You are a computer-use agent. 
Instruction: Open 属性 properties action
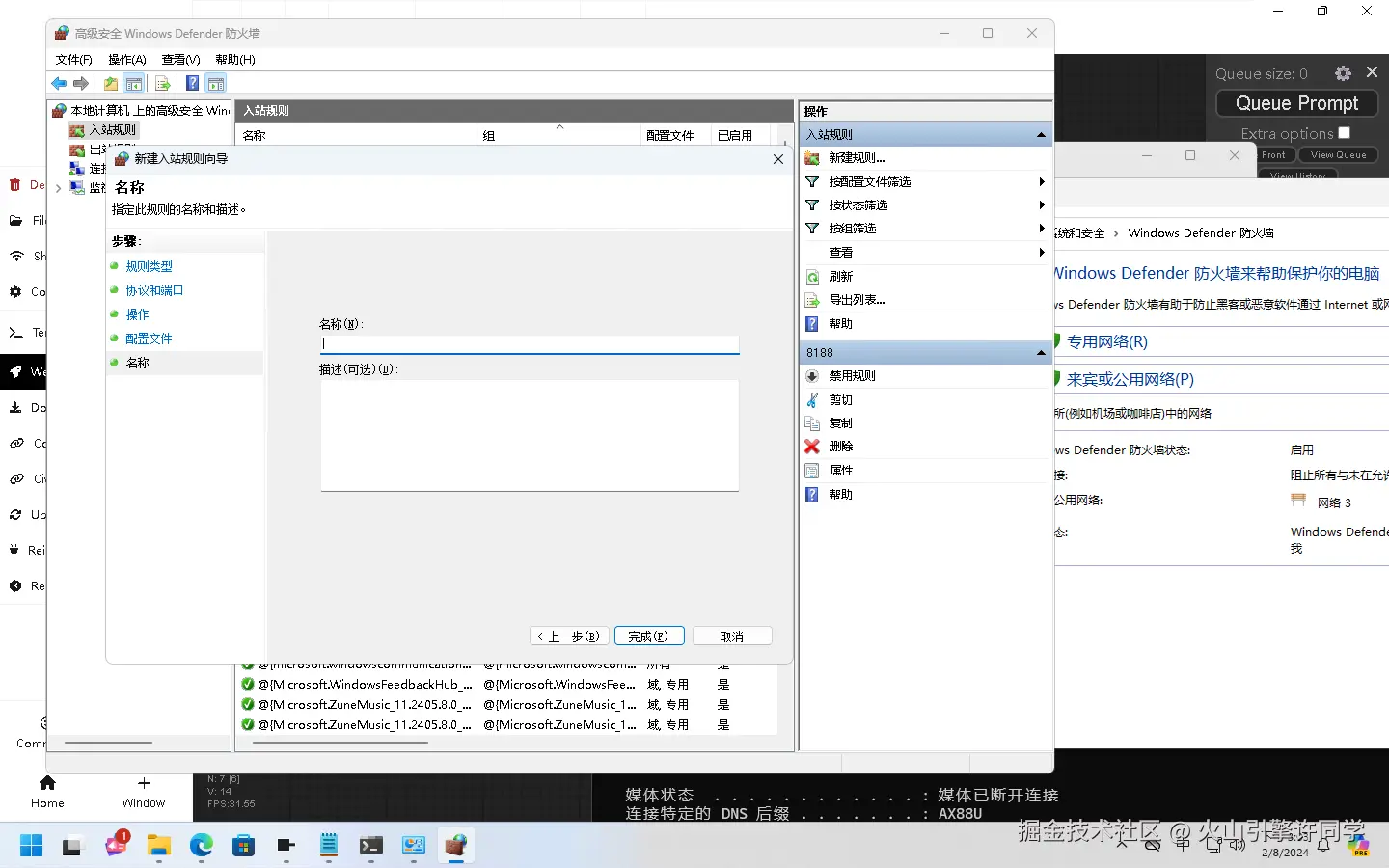[x=841, y=471]
